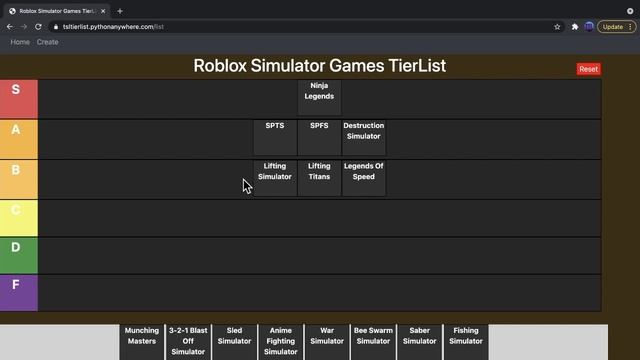Pick the Bee Swarm Simulator card
Screen dimensions: 640x360
[373, 342]
